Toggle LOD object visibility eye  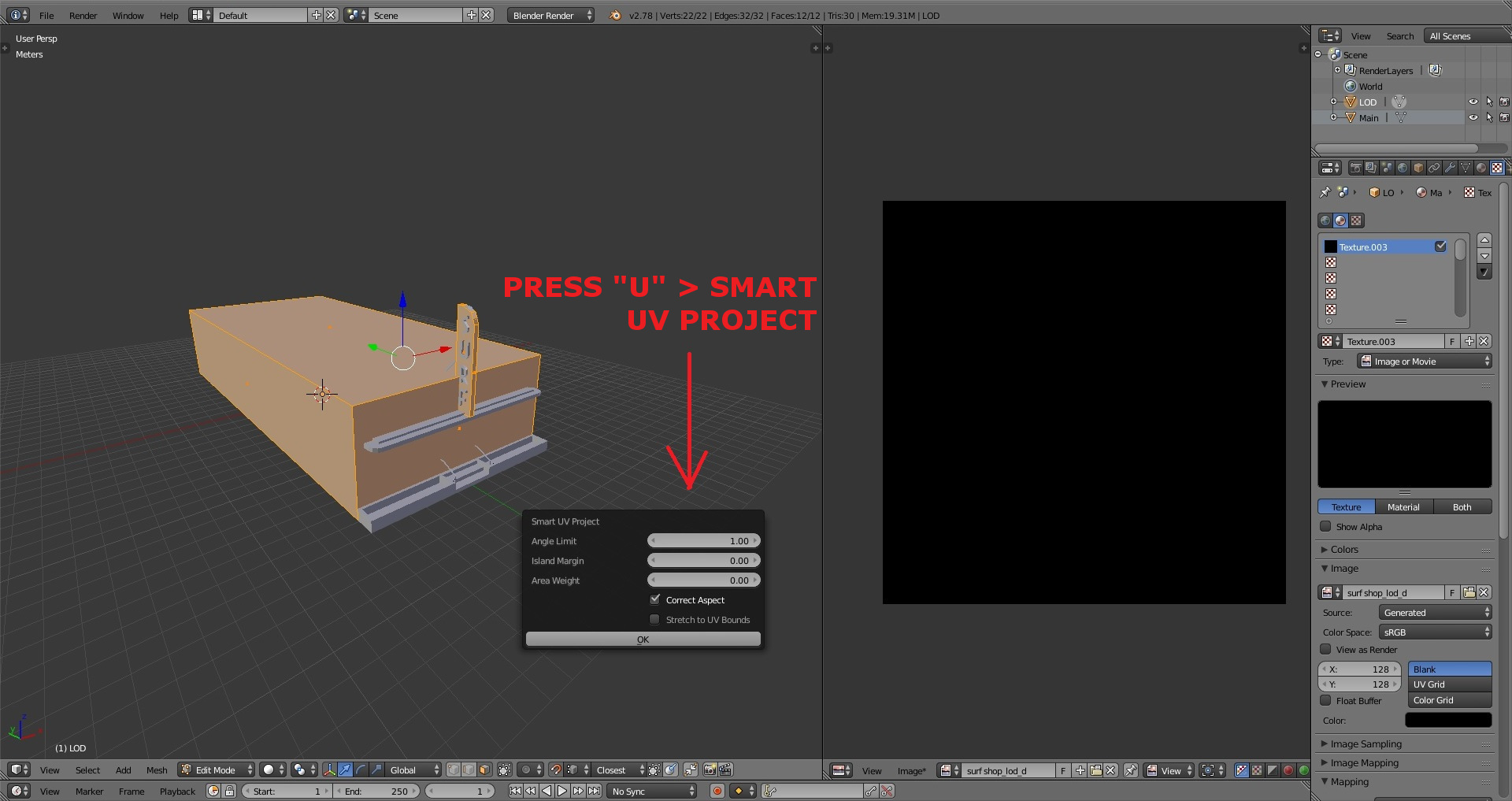1473,102
